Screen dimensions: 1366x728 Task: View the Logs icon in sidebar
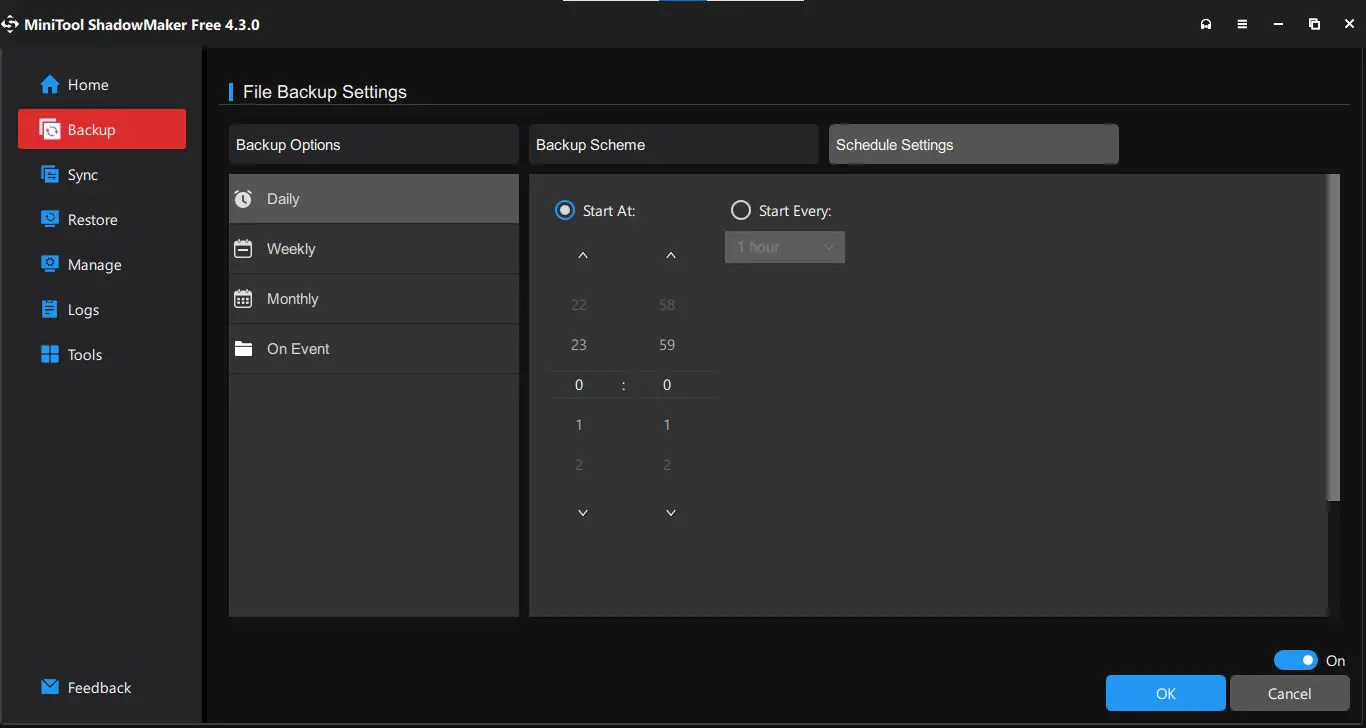coord(50,310)
